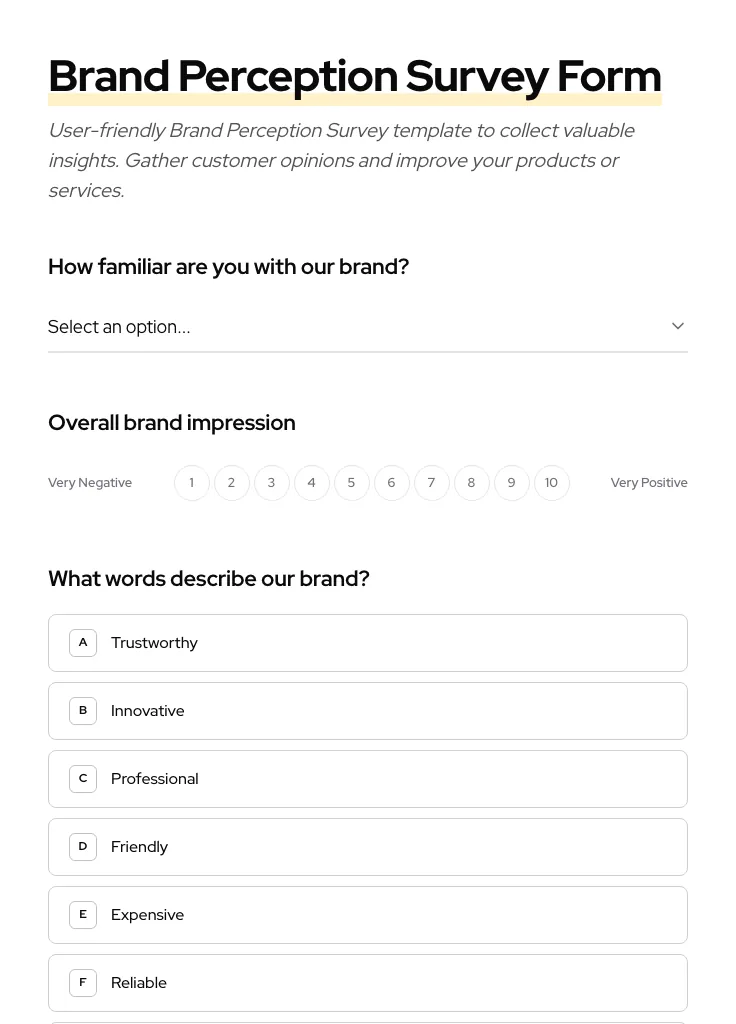The image size is (736, 1024).
Task: Pick rating 10 for Very Positive impression
Action: (x=551, y=482)
